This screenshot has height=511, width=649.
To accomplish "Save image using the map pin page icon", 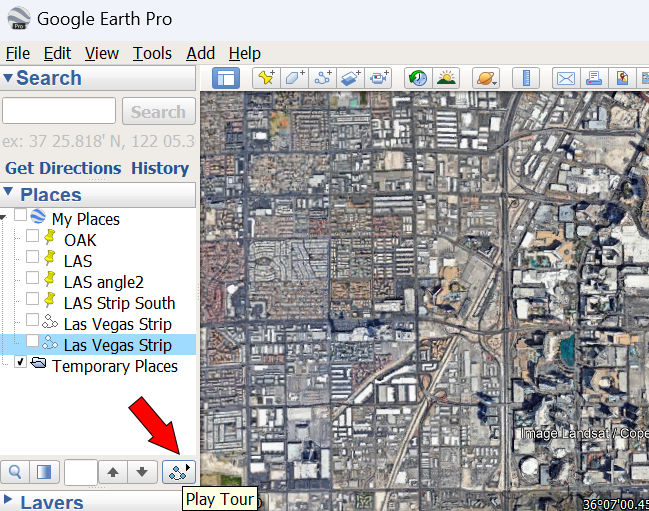I will [622, 78].
